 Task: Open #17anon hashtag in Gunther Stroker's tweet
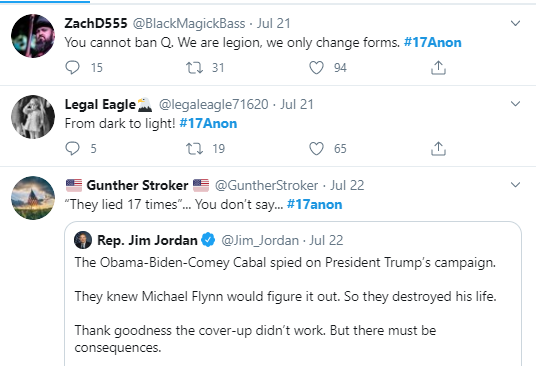click(314, 204)
